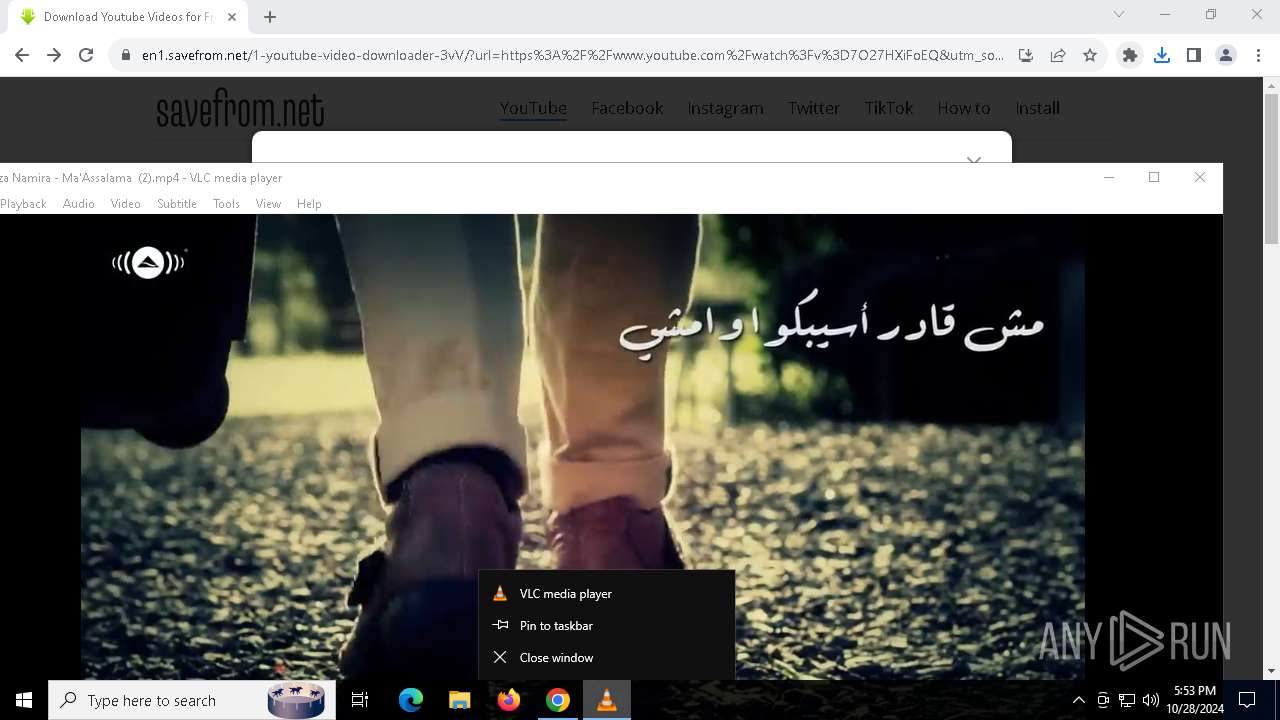Click the savefrom.net logo

[240, 109]
